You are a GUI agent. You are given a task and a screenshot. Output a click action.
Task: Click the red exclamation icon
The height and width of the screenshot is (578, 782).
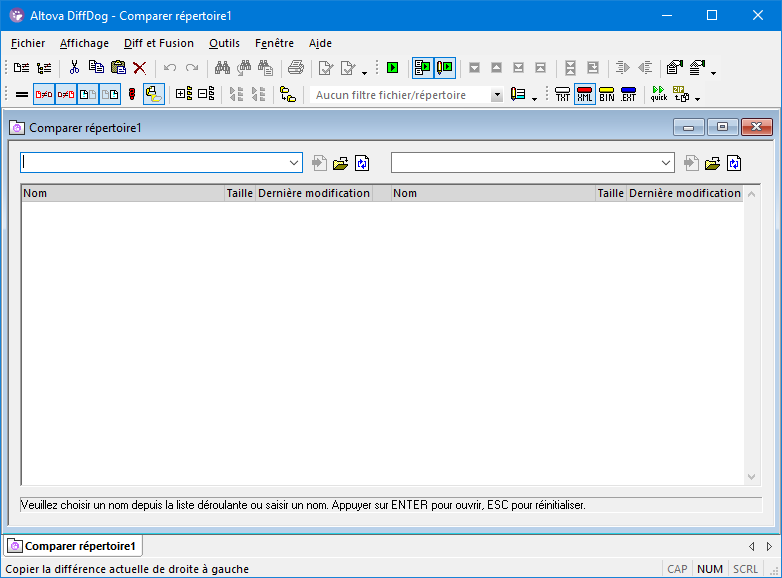click(132, 94)
